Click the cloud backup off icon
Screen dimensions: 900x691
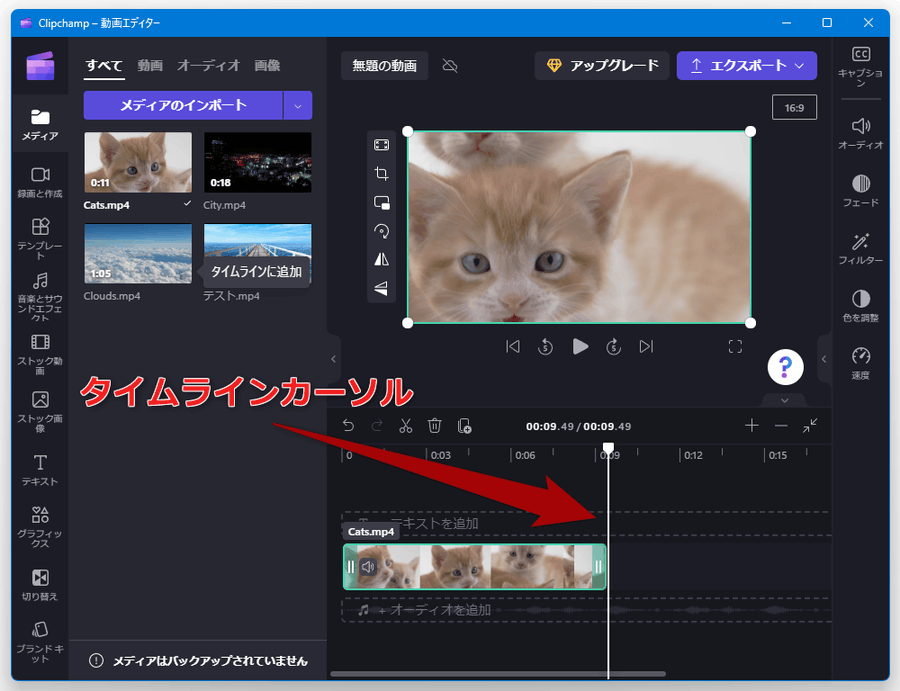click(x=450, y=65)
